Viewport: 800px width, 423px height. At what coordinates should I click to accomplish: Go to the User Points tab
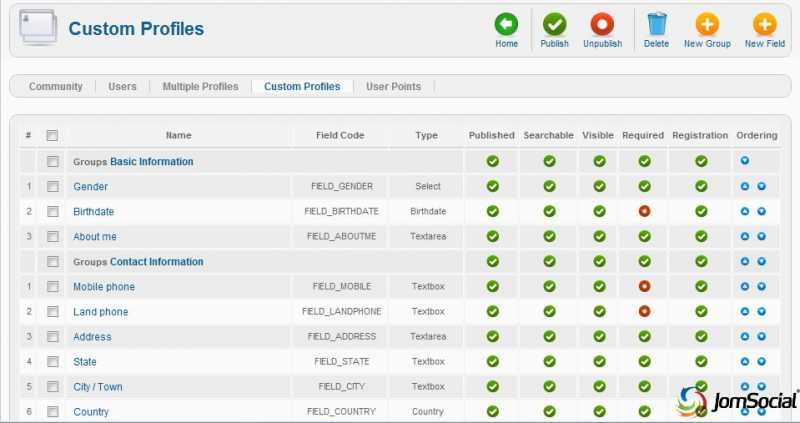point(393,87)
